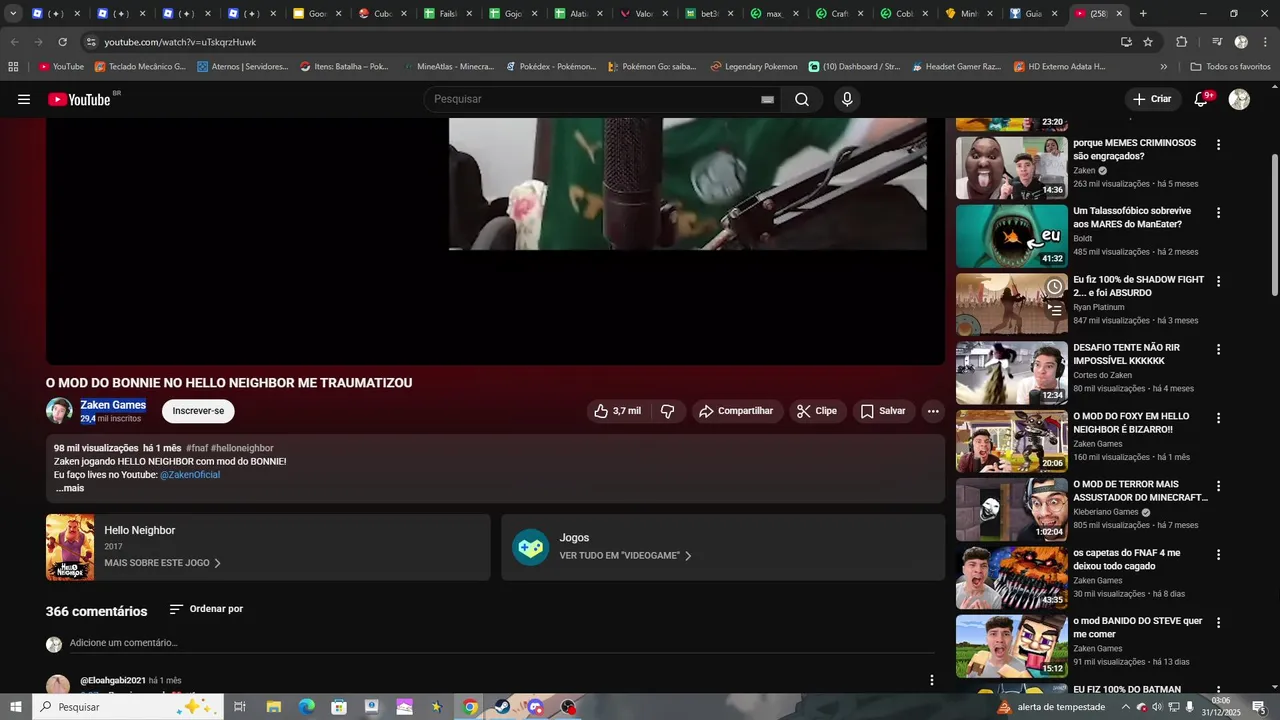This screenshot has width=1280, height=720.
Task: Open Steam from the taskbar
Action: click(x=502, y=707)
